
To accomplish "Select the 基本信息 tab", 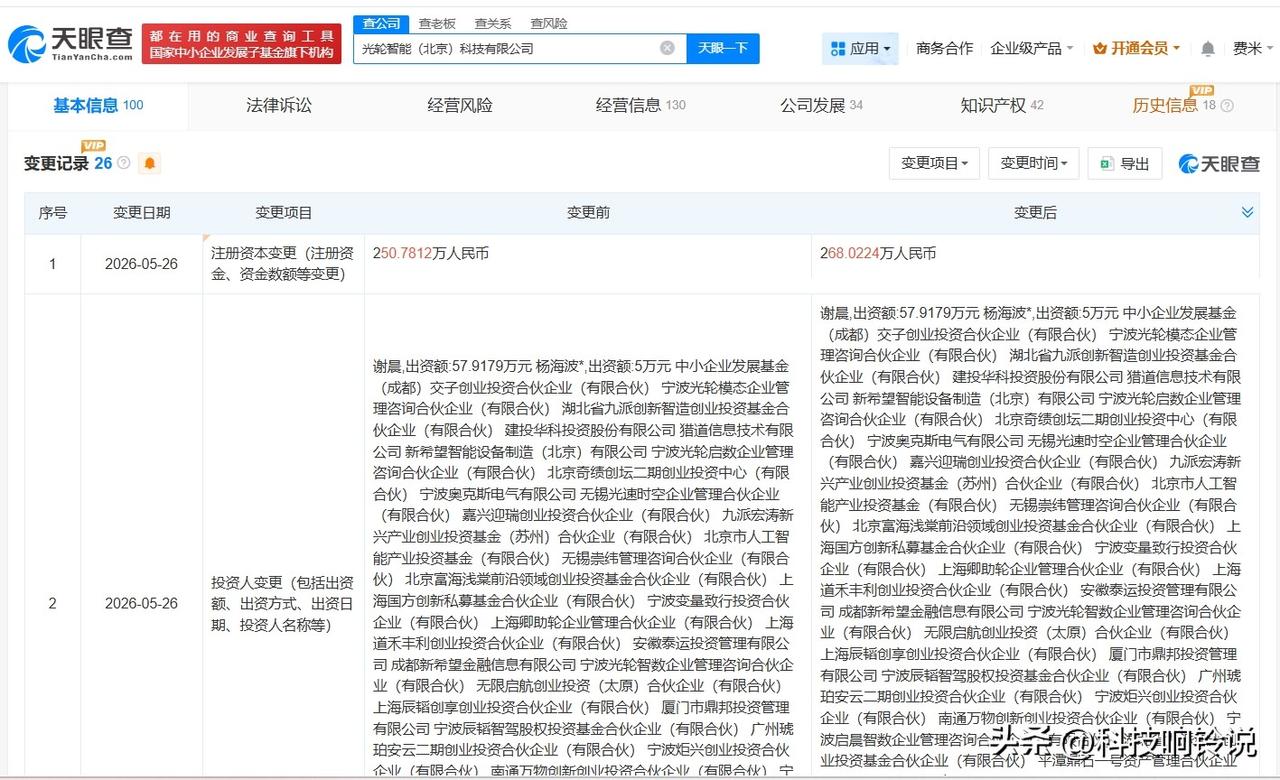I will click(x=98, y=105).
